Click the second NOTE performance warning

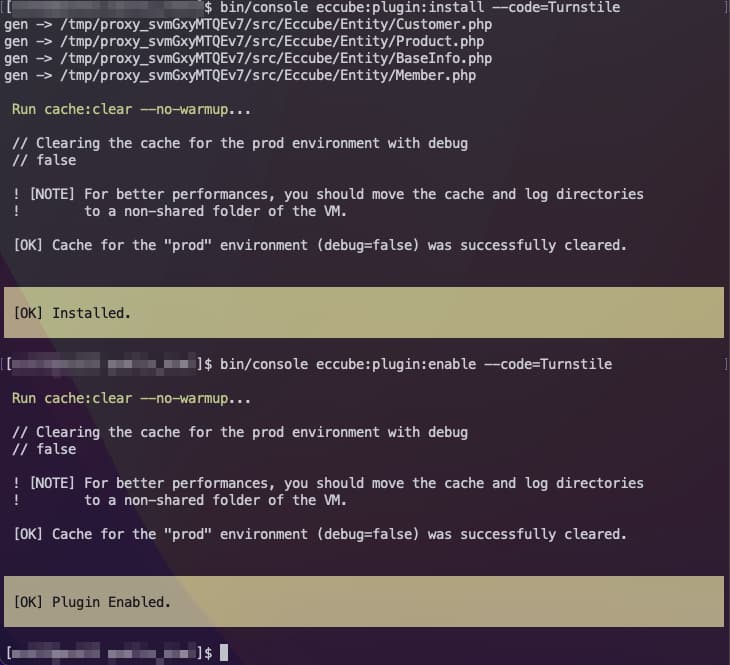[328, 491]
